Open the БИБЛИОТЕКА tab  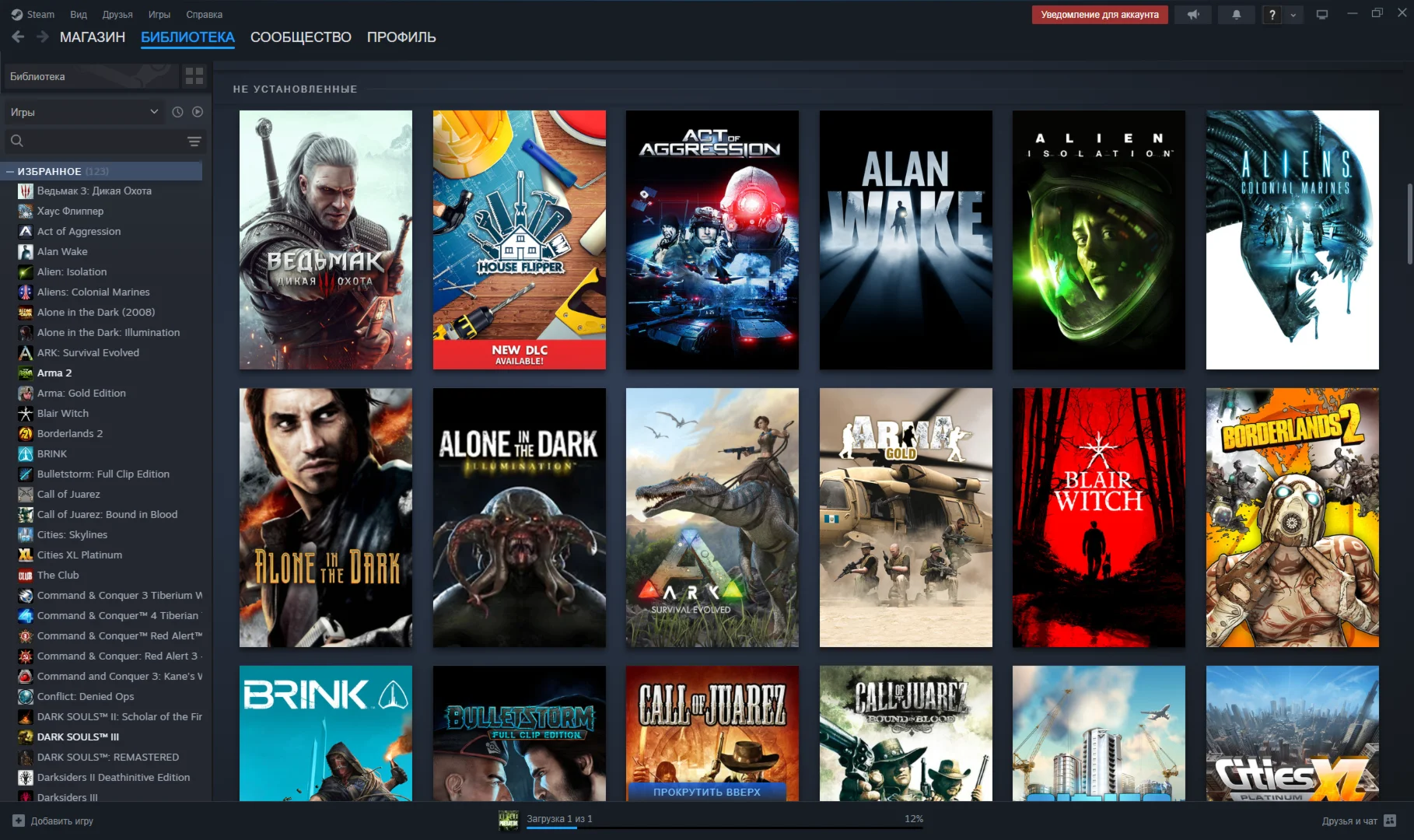coord(187,37)
